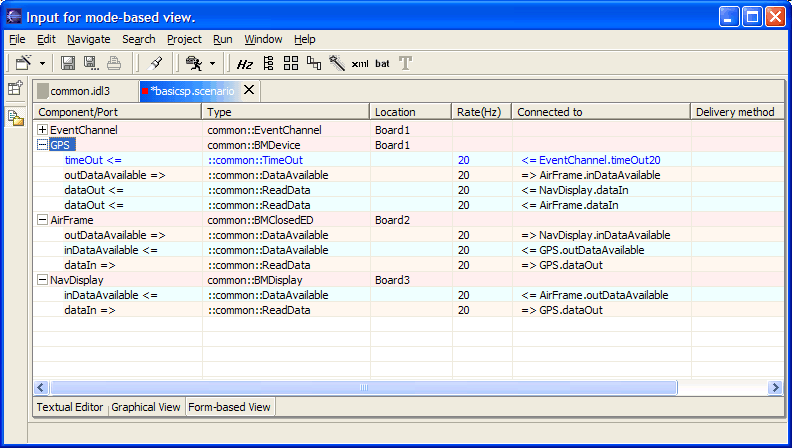This screenshot has height=448, width=792.
Task: Switch to the Form-based View tab
Action: pyautogui.click(x=229, y=407)
